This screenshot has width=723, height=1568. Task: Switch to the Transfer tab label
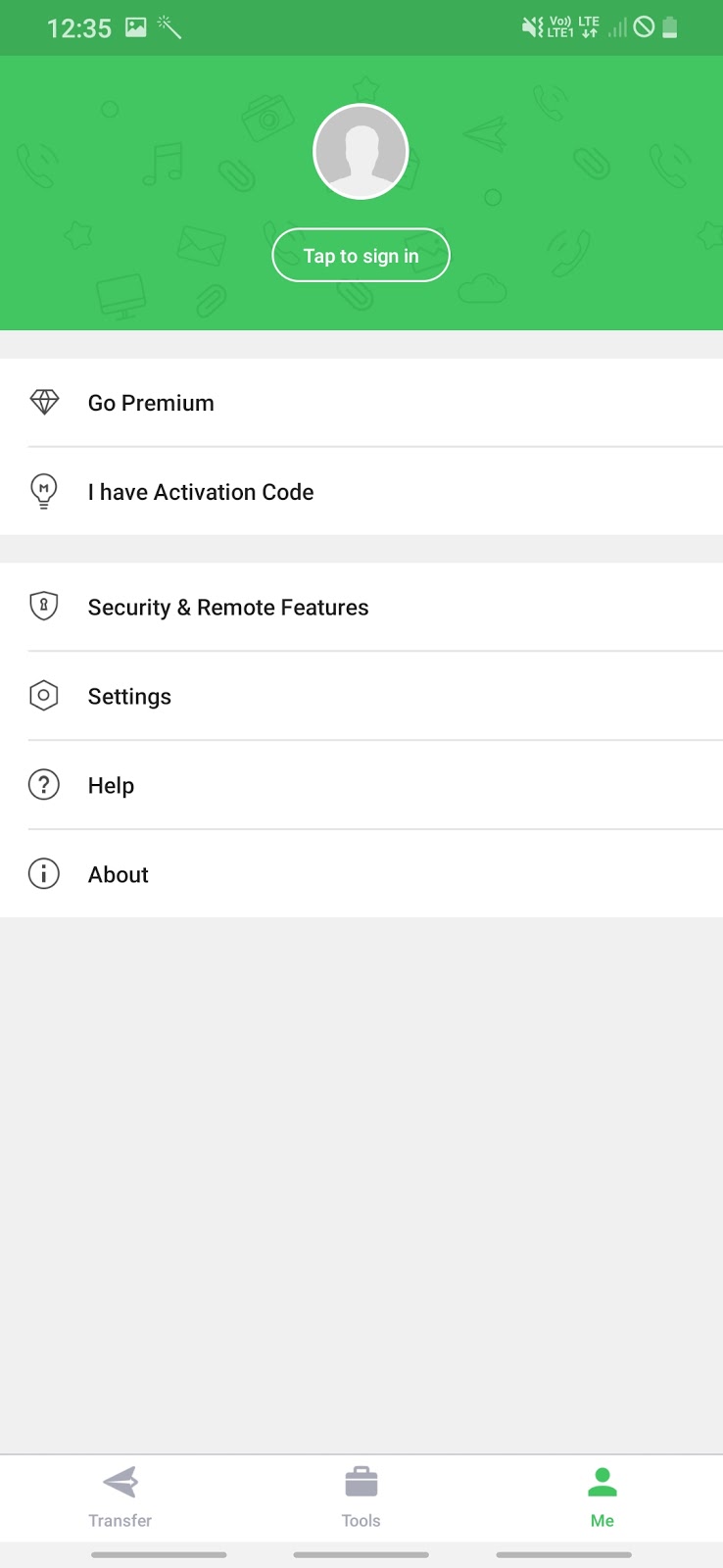120,1521
